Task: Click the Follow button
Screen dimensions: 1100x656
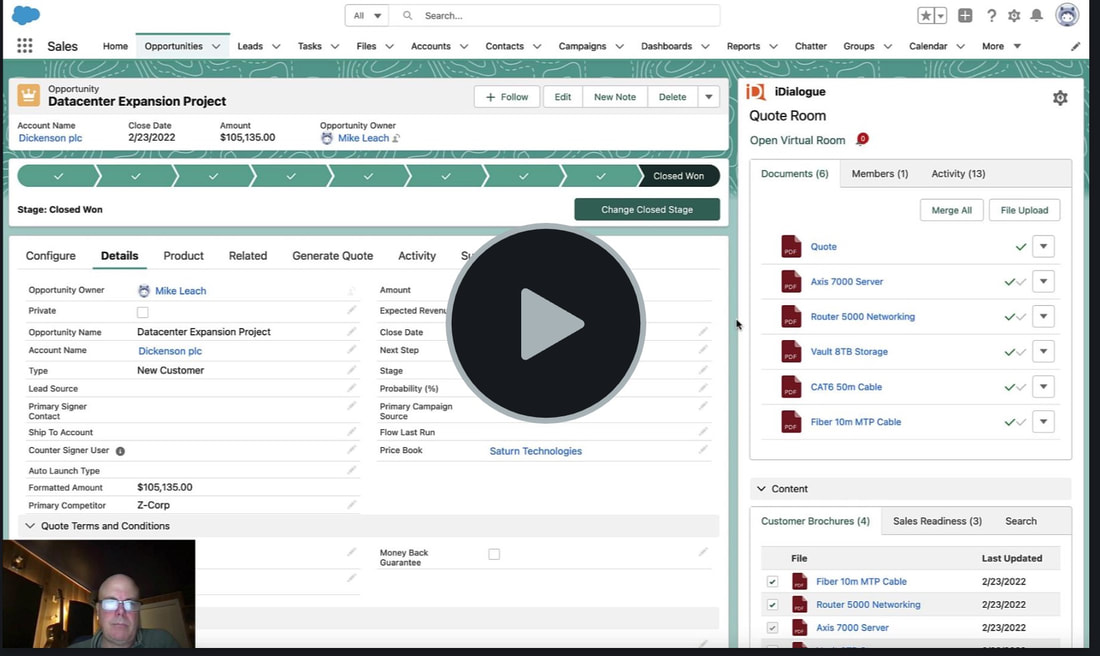Action: [507, 97]
